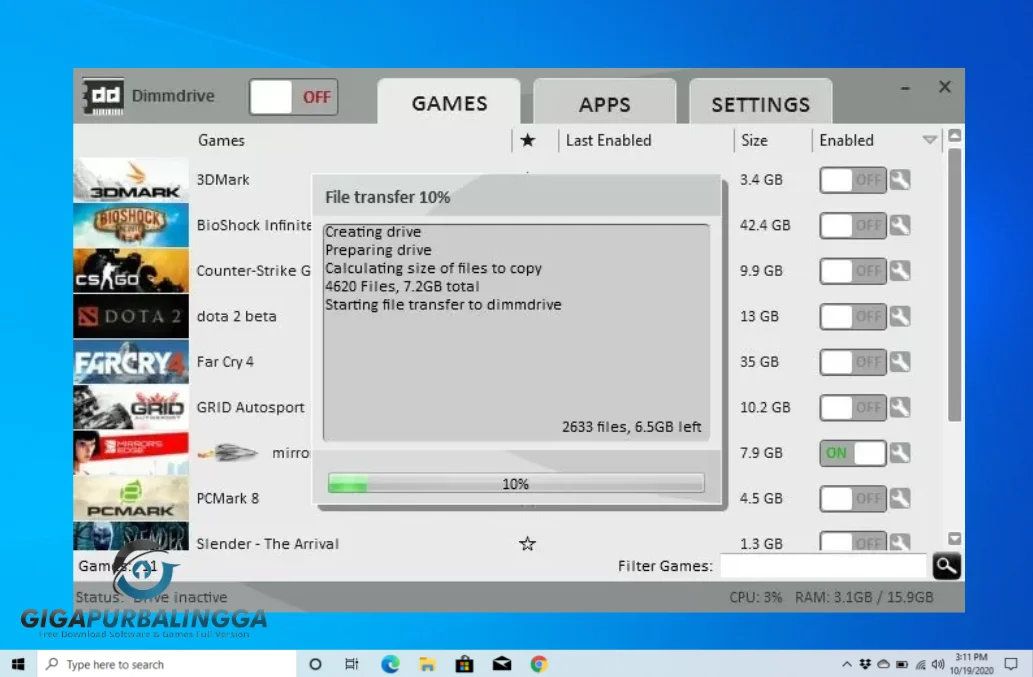
Task: Open Mail app from the taskbar
Action: pyautogui.click(x=501, y=664)
